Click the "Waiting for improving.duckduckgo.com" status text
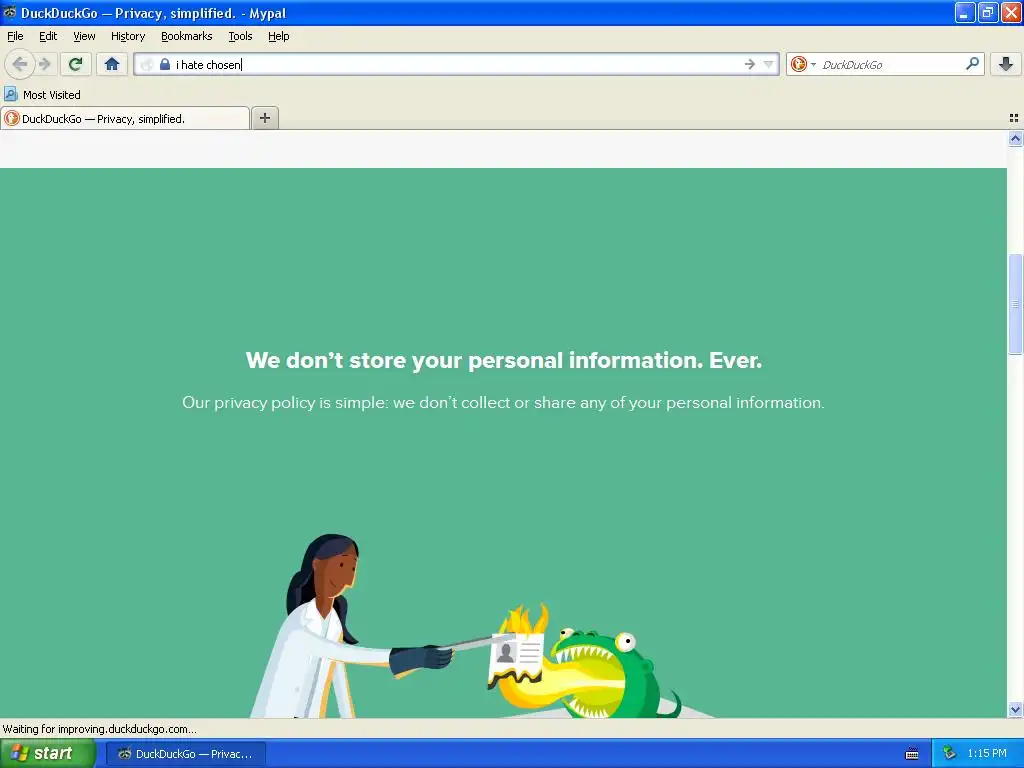Viewport: 1024px width, 768px height. 100,729
